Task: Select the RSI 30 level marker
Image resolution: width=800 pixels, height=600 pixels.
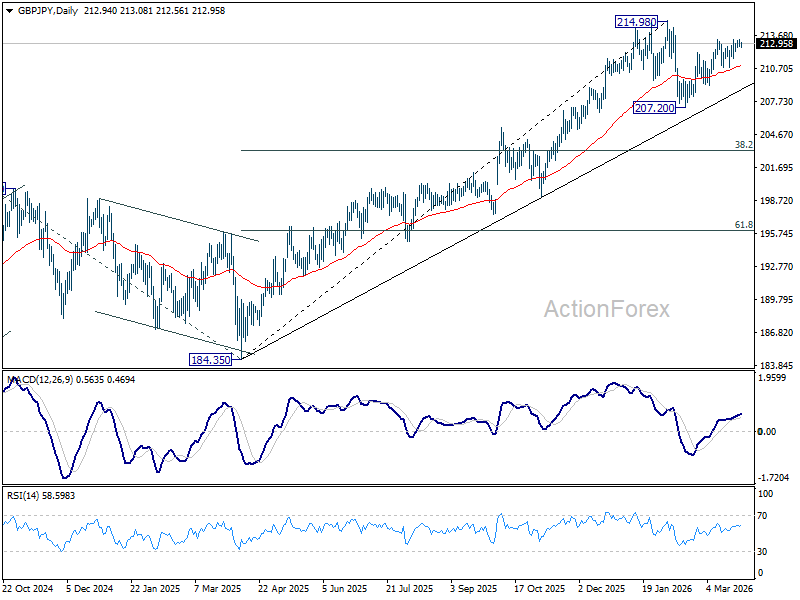Action: tap(762, 552)
